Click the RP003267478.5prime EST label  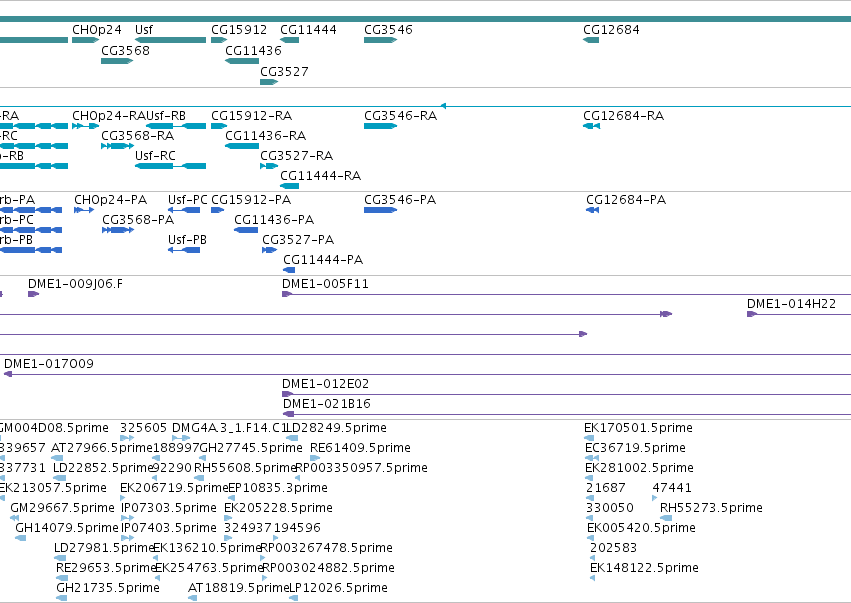(x=327, y=548)
